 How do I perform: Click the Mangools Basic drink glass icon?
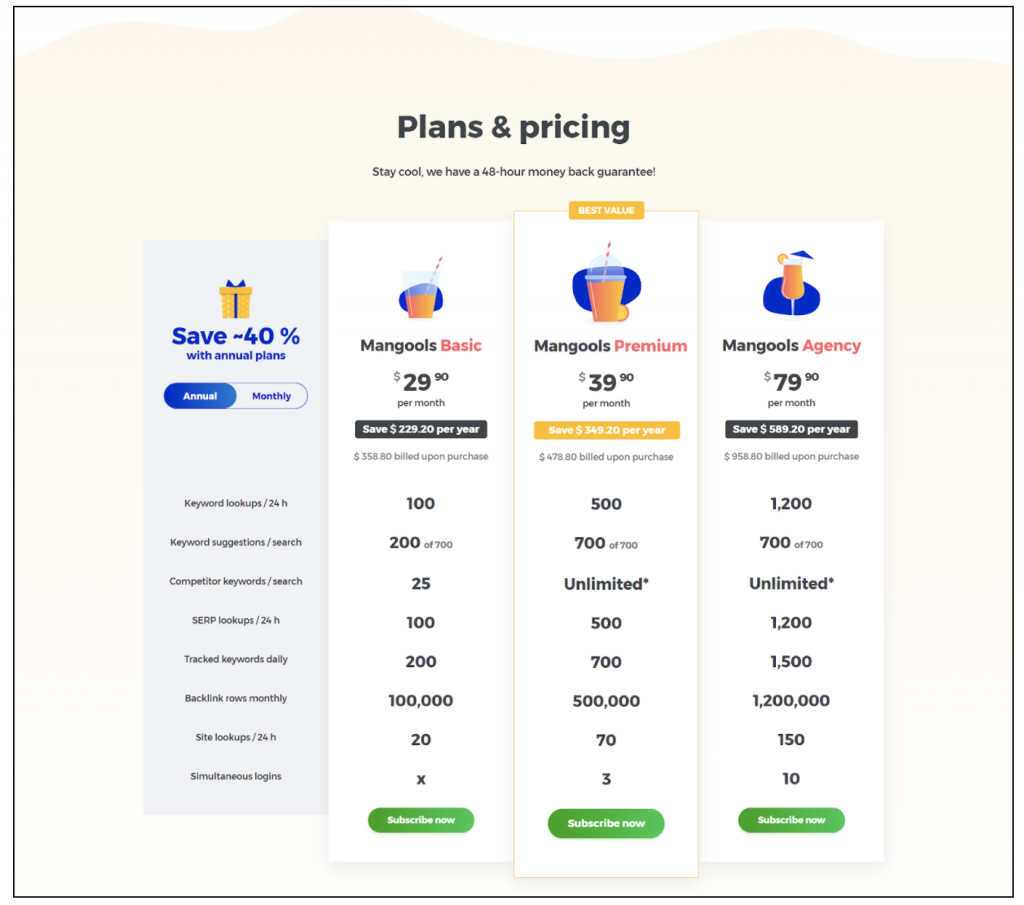pos(420,288)
